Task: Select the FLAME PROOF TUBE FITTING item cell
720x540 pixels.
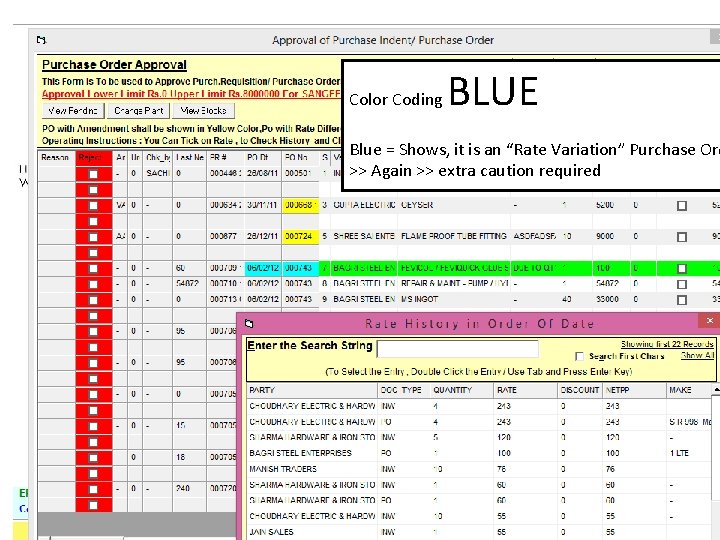Action: tap(454, 236)
